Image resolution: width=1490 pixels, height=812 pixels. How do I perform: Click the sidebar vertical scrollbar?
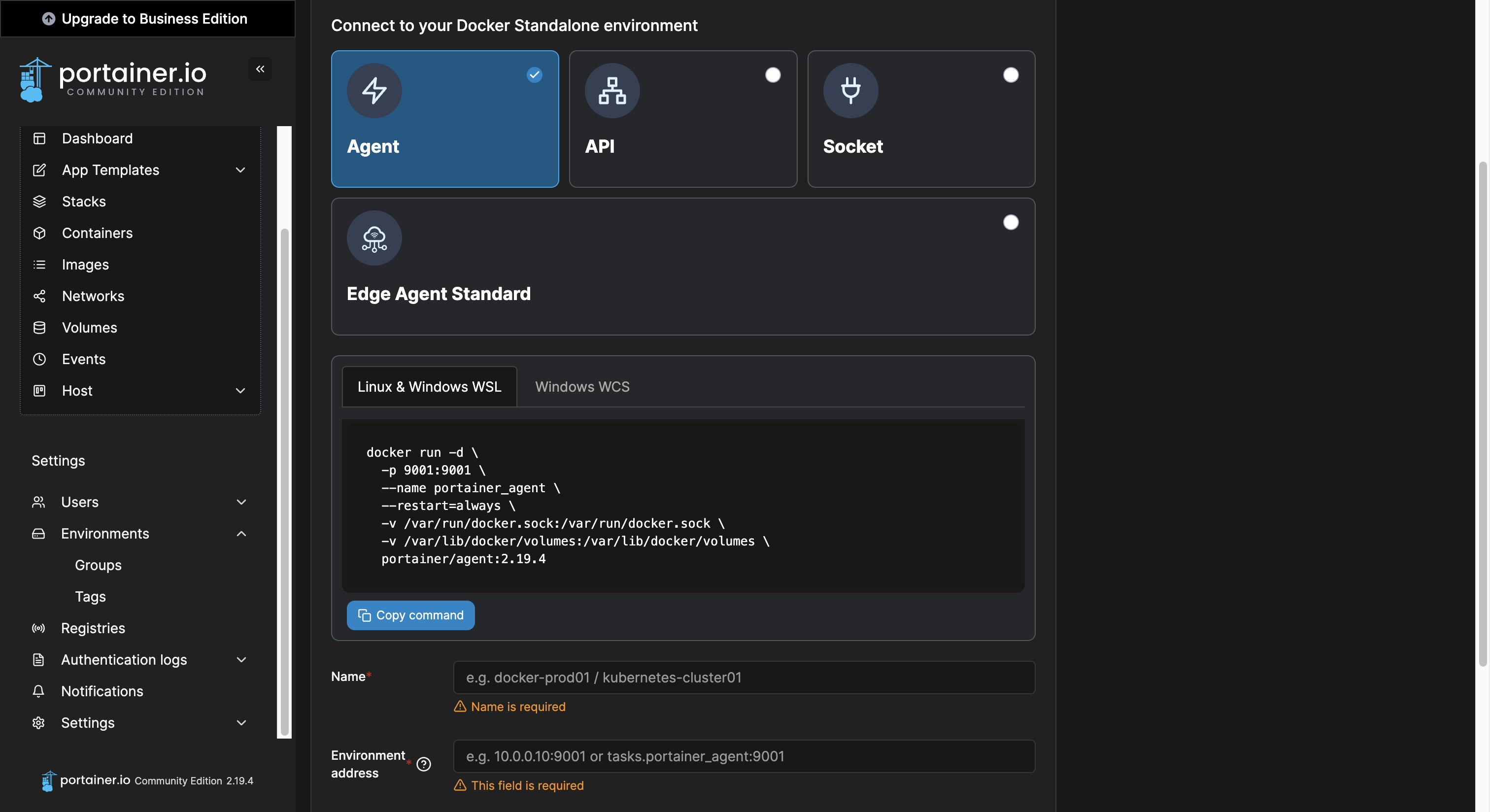pos(285,482)
